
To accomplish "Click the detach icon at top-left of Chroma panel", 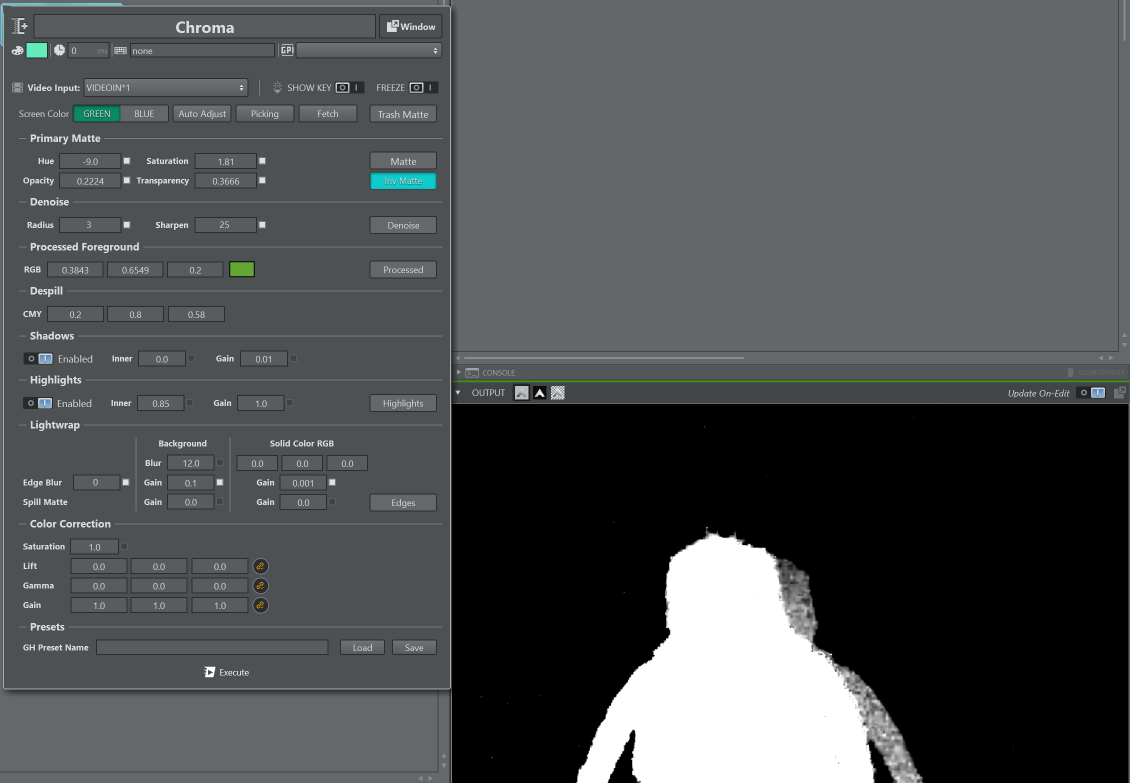I will (19, 26).
